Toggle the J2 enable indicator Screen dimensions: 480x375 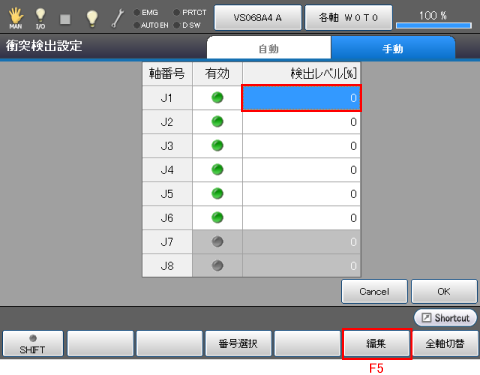click(x=217, y=122)
